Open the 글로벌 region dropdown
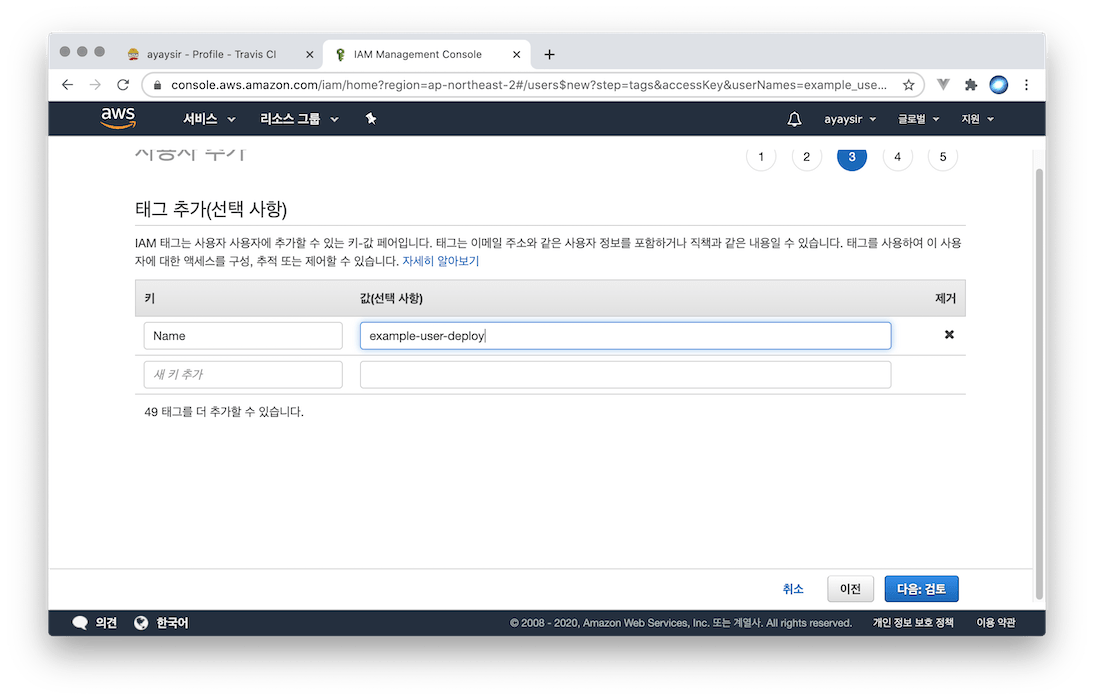This screenshot has height=700, width=1094. [918, 119]
